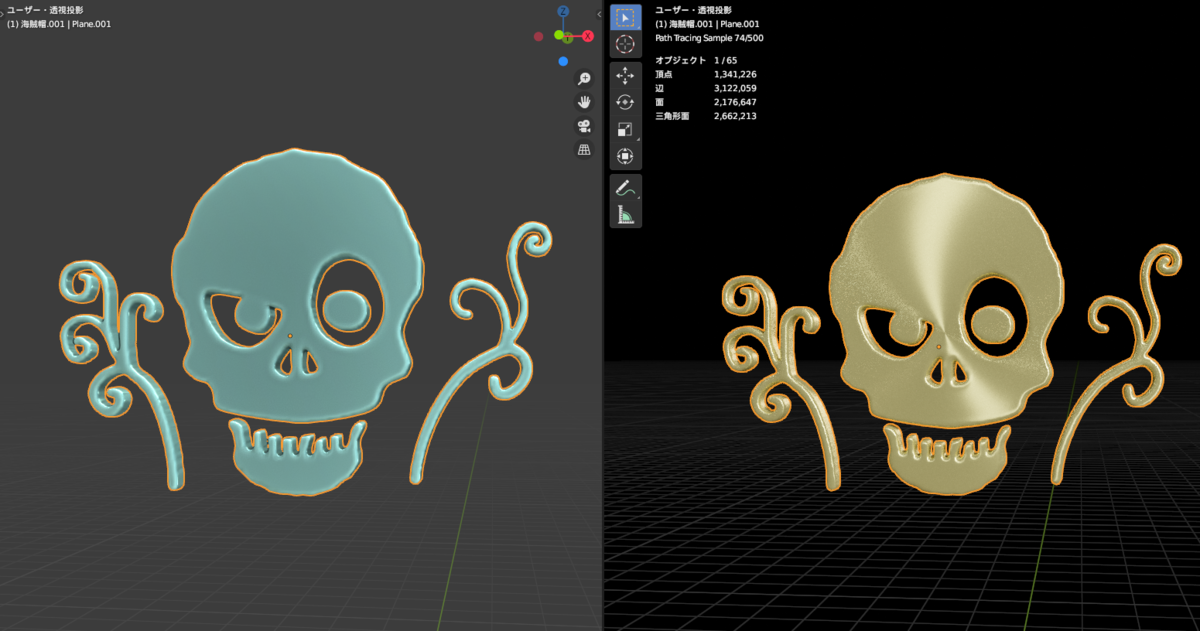The width and height of the screenshot is (1200, 631).
Task: Click the face count "2,176,647"
Action: [x=735, y=103]
